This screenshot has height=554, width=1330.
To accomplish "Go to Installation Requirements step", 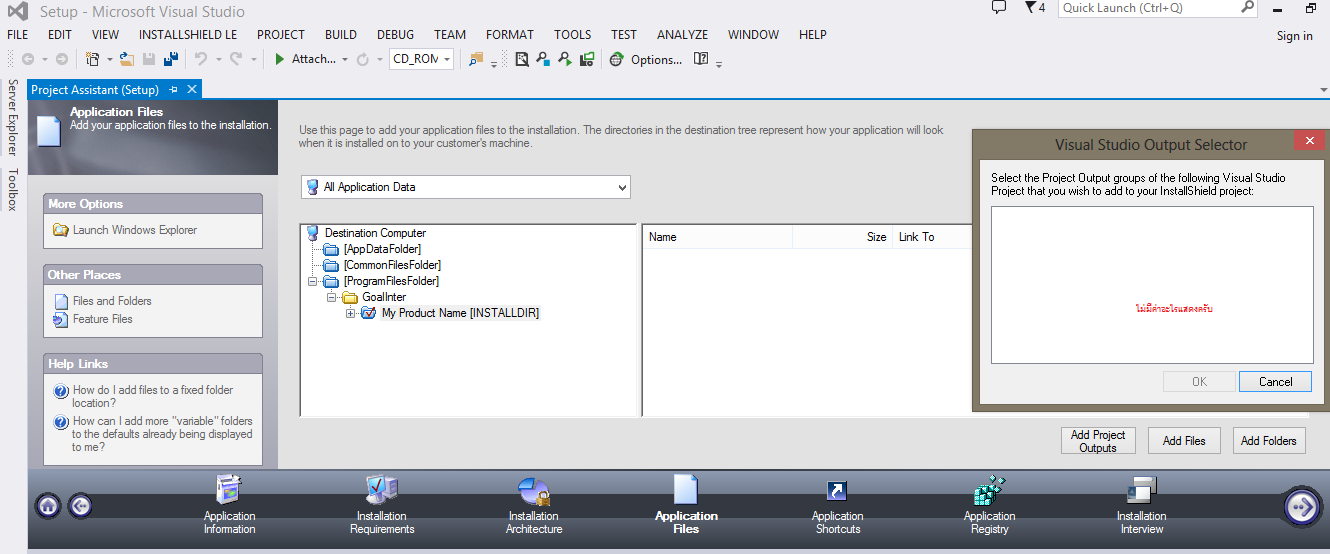I will tap(382, 505).
